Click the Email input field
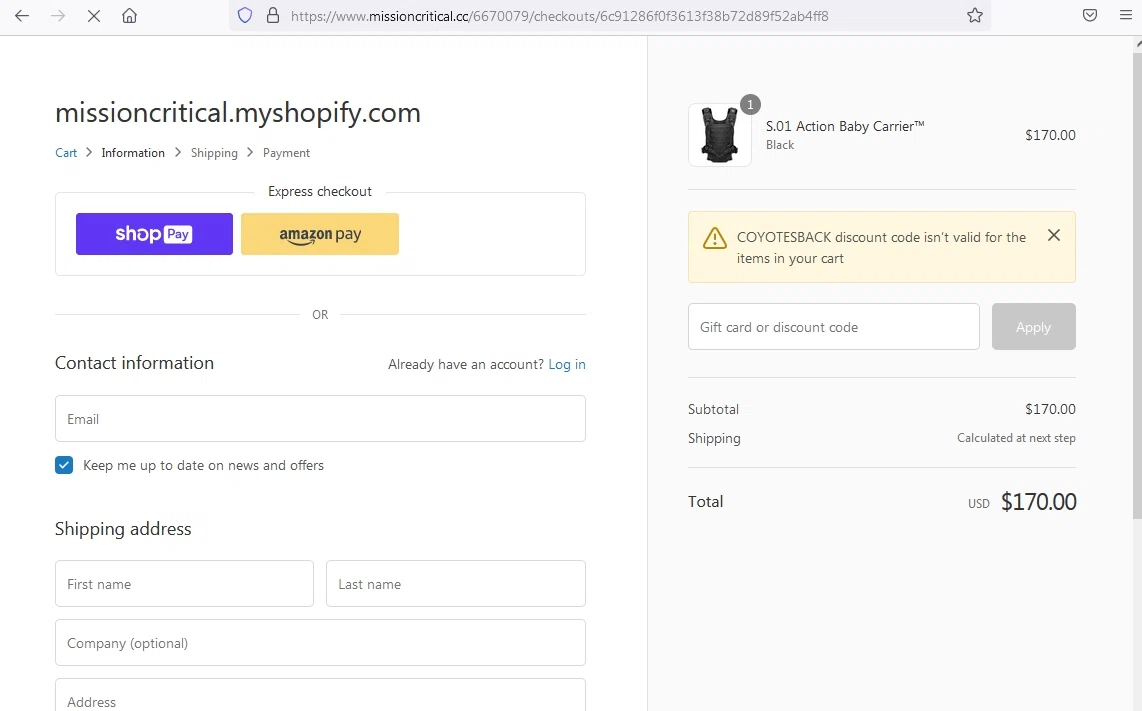The image size is (1142, 711). [x=320, y=419]
